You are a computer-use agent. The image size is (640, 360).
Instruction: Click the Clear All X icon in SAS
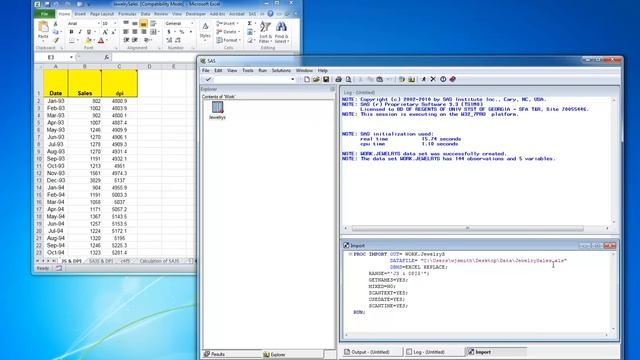(x=433, y=79)
